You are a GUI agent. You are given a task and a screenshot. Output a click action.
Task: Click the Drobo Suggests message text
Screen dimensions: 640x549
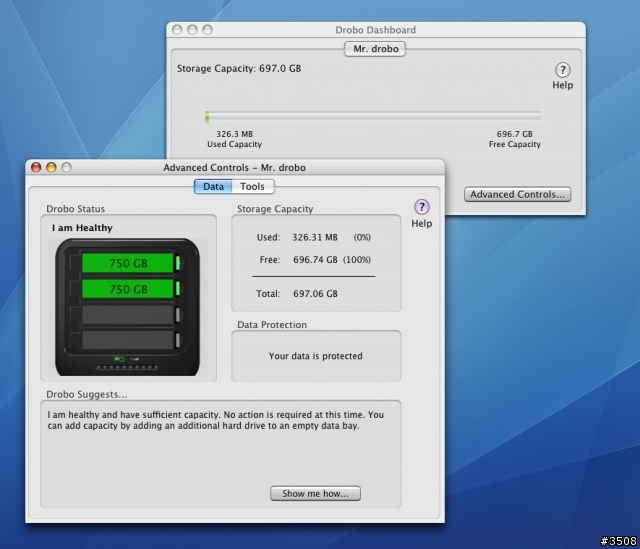click(x=216, y=420)
